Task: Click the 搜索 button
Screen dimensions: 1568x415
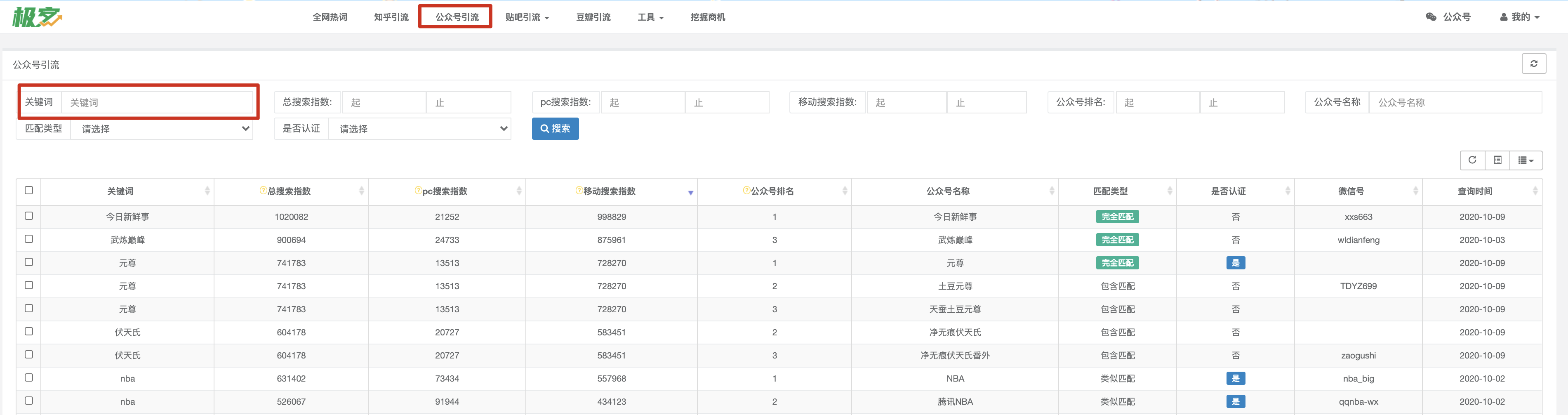Action: [555, 128]
